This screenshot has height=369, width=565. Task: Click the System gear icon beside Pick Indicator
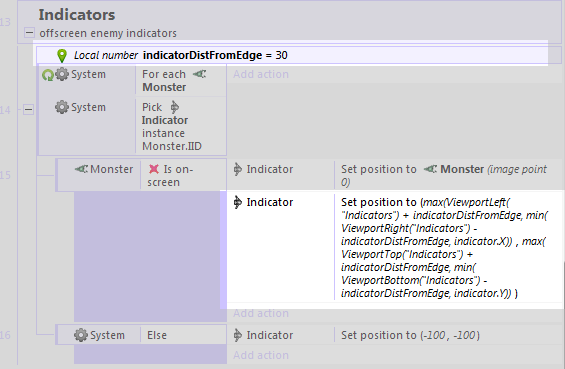[62, 107]
